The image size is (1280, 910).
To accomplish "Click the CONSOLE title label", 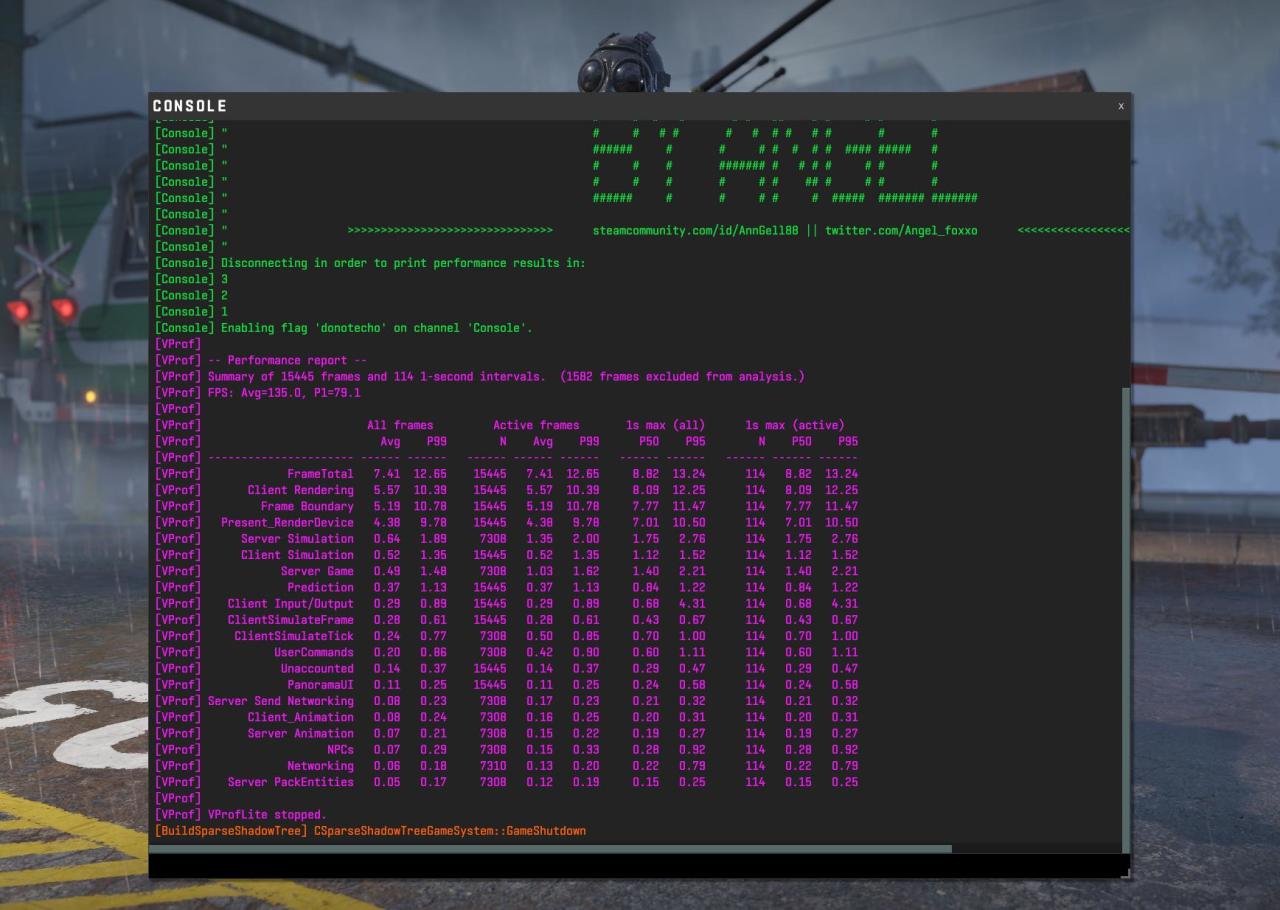I will coord(190,106).
